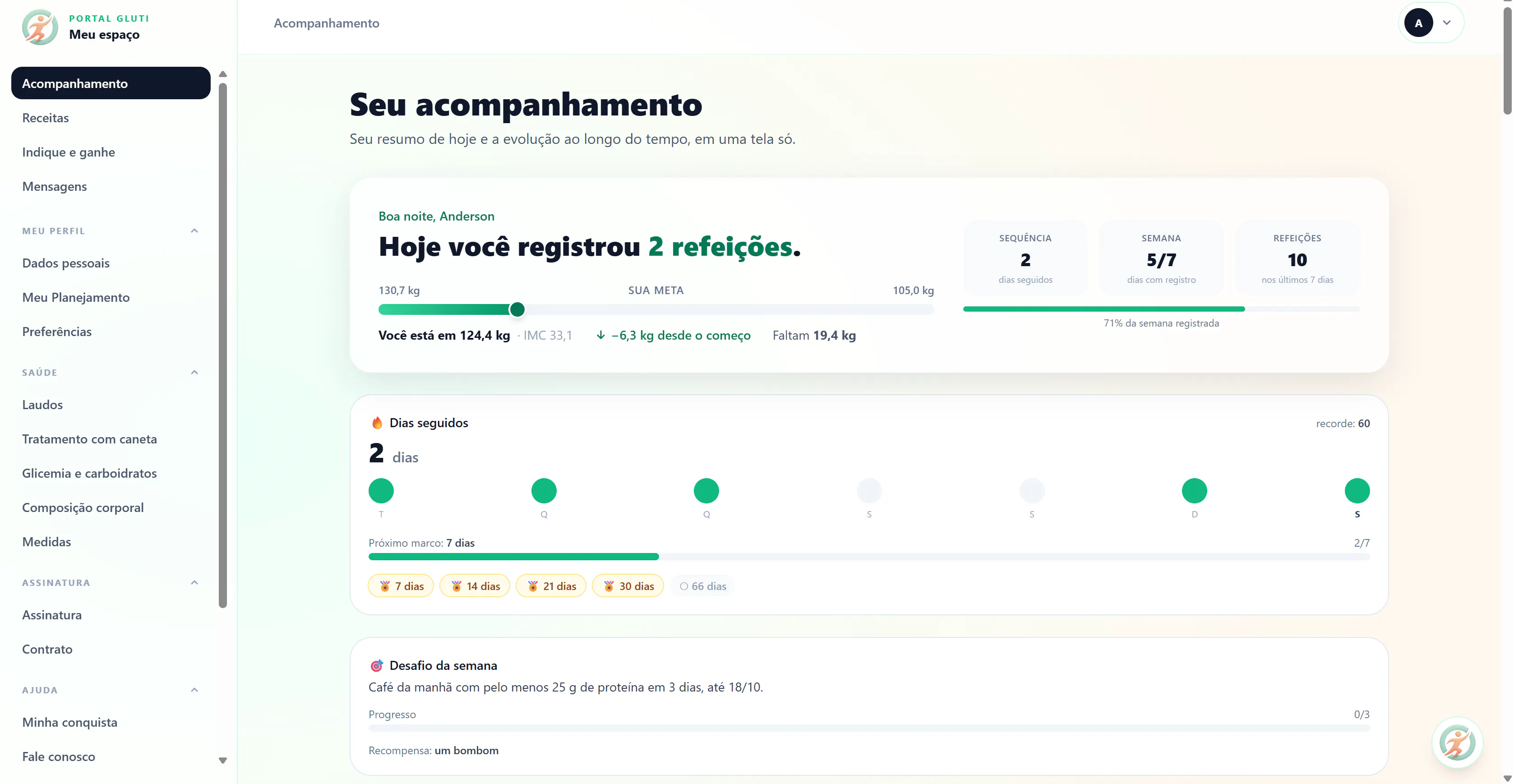Click the medal icon on the 21 dias badge
This screenshot has width=1514, height=784.
pos(533,586)
